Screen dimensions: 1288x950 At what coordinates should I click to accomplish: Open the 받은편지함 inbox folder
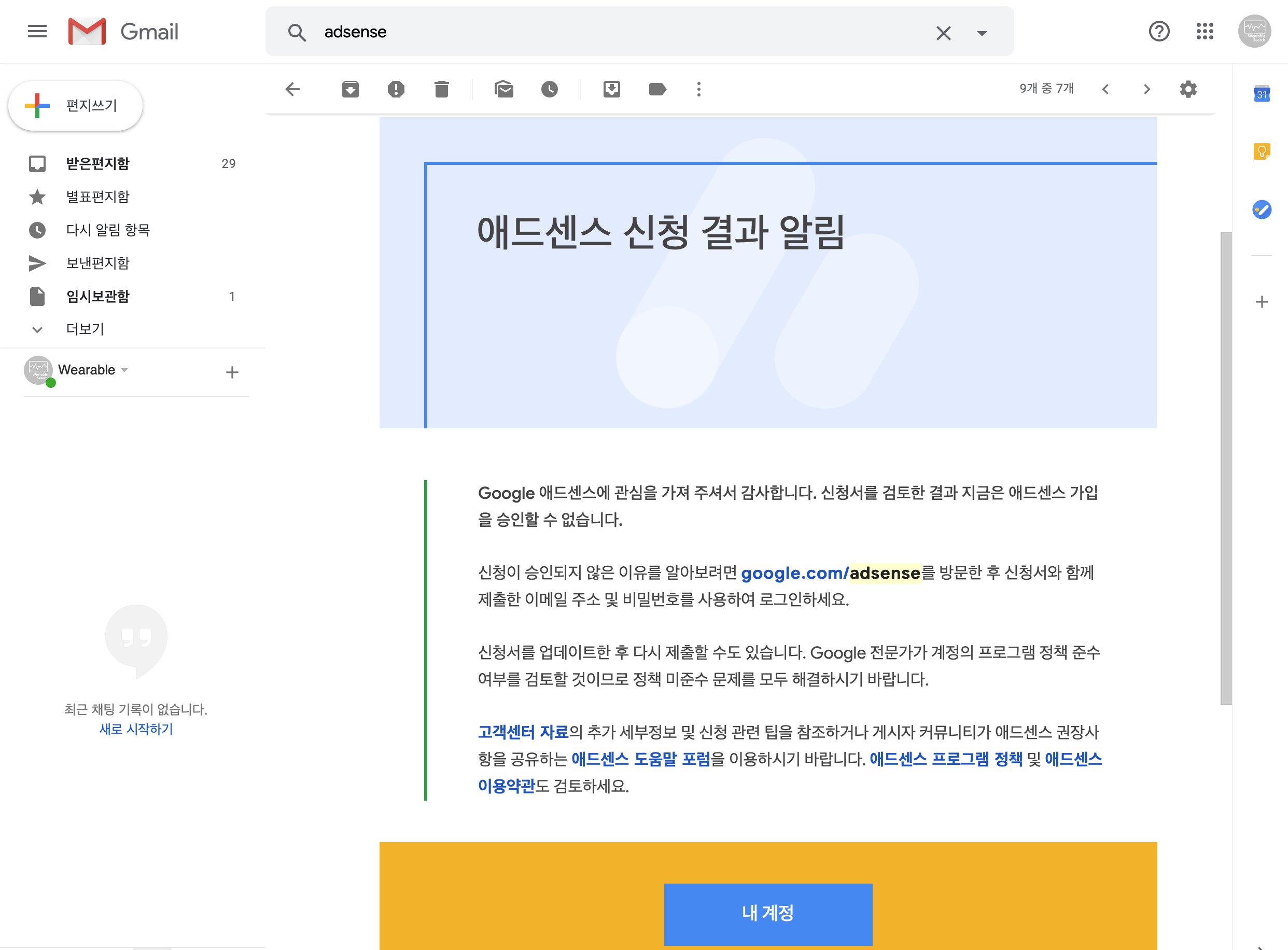[98, 164]
